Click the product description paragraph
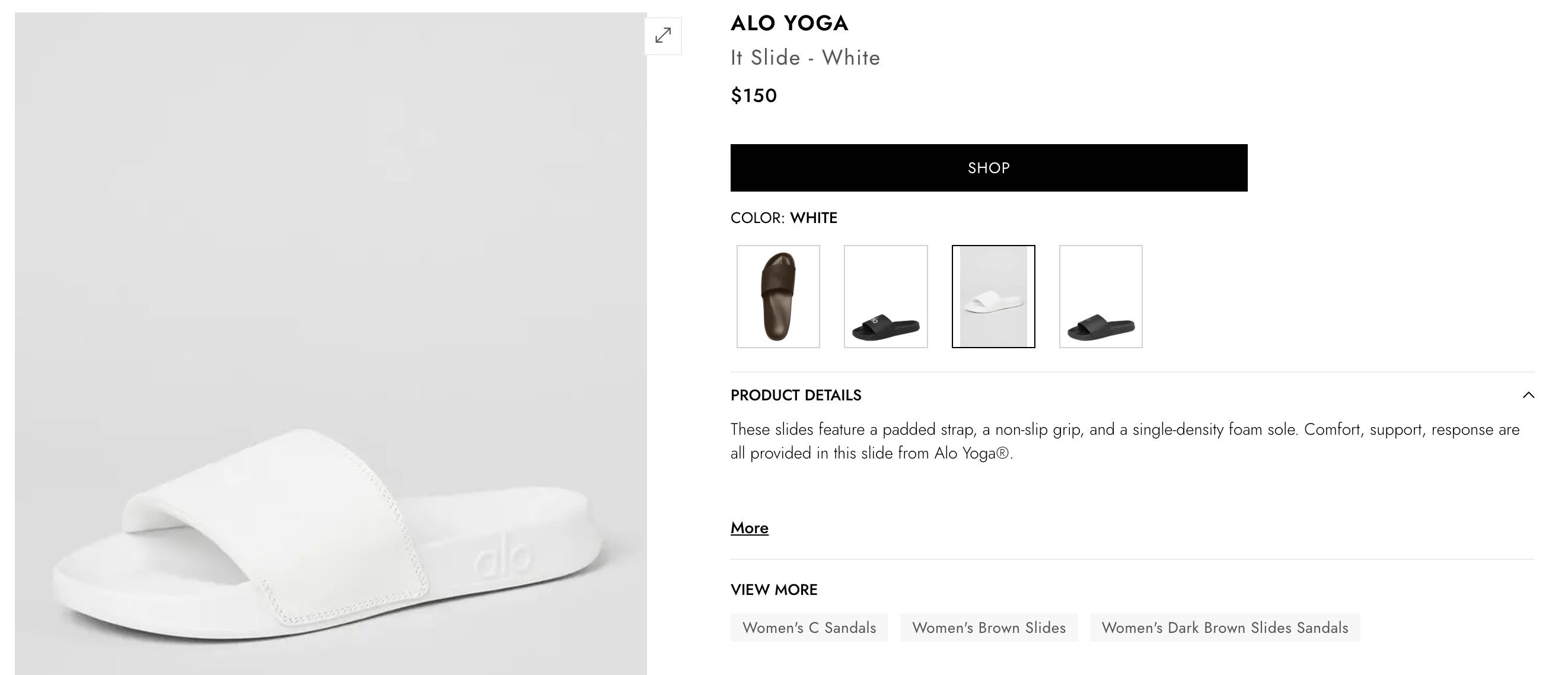The image size is (1568, 675). pos(1125,441)
